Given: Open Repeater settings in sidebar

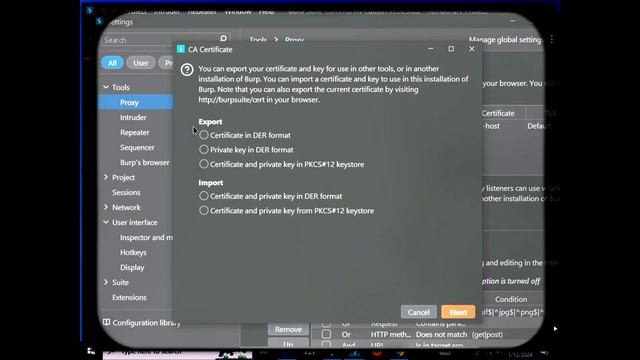Looking at the screenshot, I should (135, 133).
